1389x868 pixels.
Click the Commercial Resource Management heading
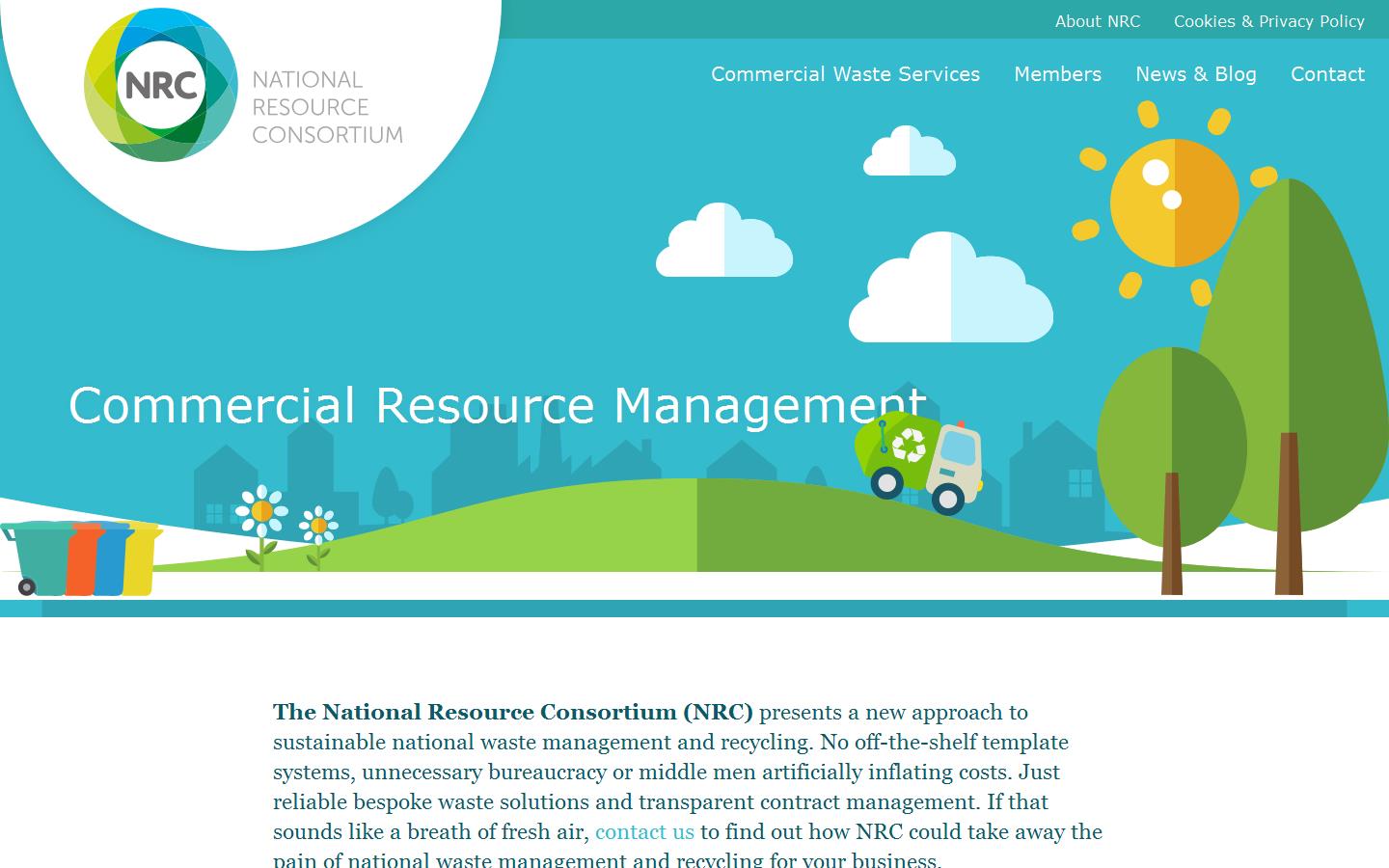point(497,405)
